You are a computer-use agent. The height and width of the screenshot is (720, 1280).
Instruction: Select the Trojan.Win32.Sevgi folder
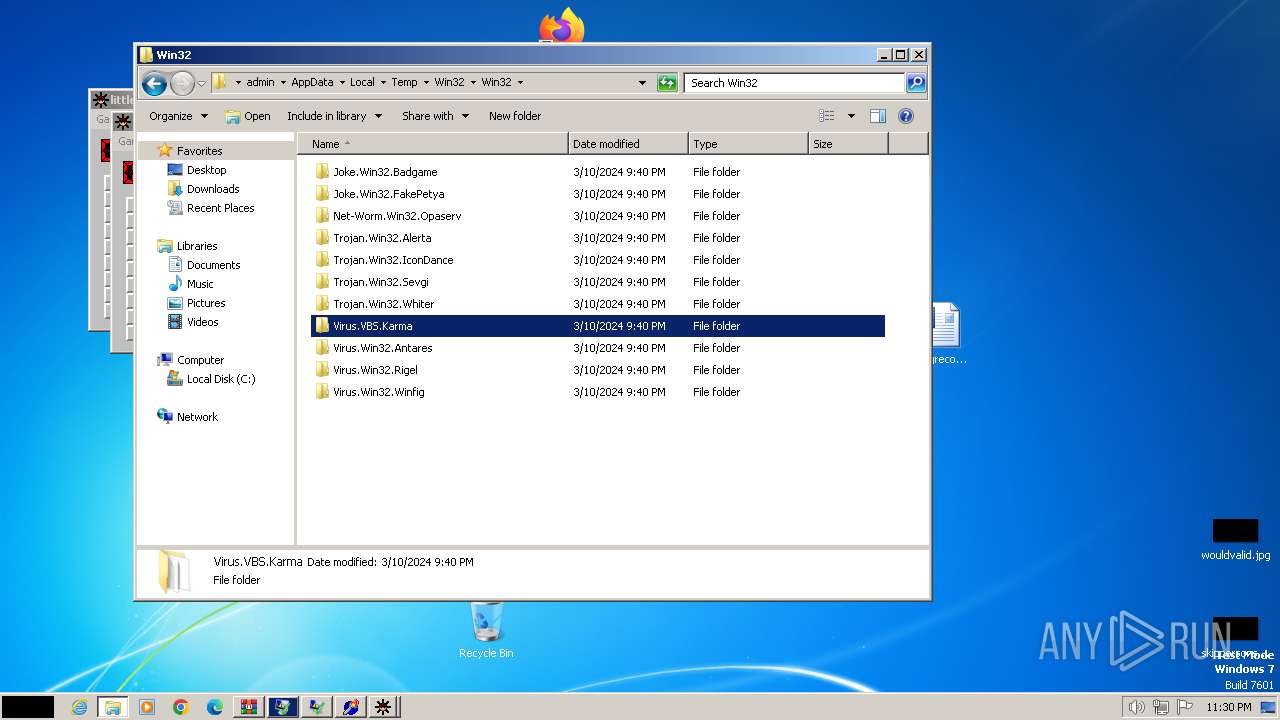[x=597, y=282]
